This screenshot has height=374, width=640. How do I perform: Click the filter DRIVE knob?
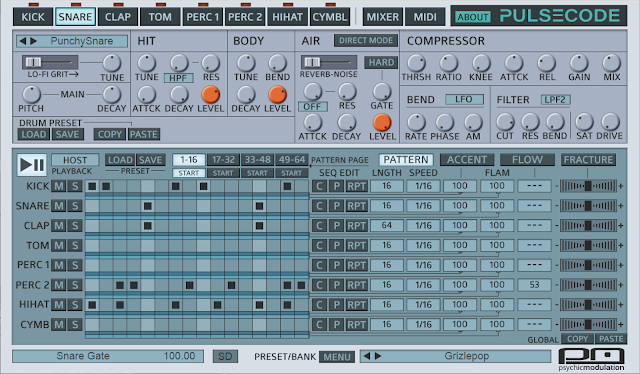pyautogui.click(x=610, y=122)
